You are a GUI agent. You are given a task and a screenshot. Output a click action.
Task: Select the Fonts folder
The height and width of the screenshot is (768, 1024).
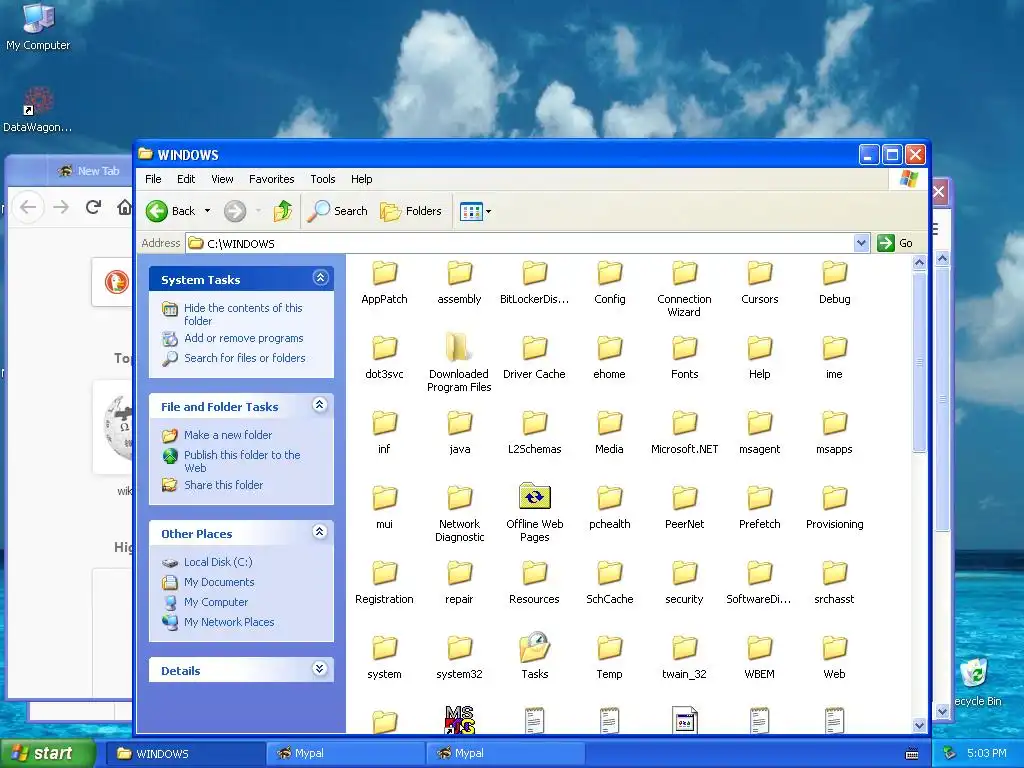click(684, 357)
